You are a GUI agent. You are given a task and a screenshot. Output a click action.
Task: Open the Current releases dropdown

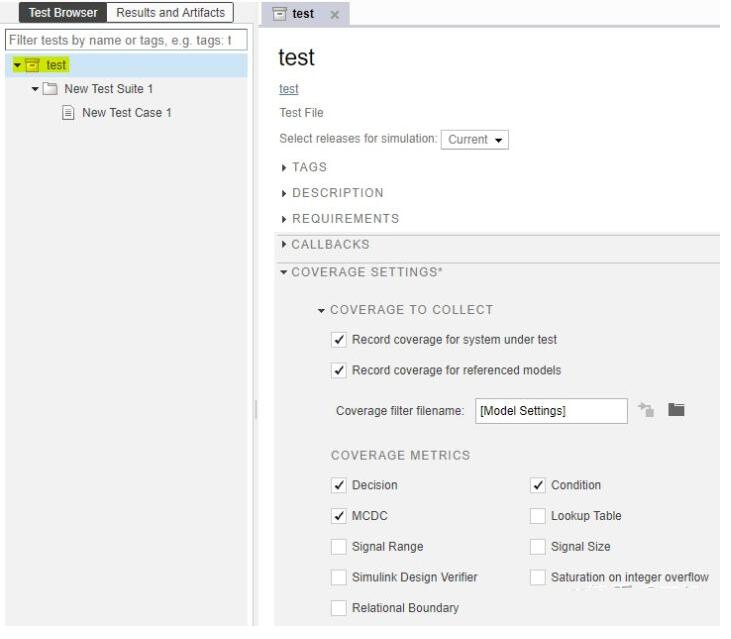[x=475, y=140]
